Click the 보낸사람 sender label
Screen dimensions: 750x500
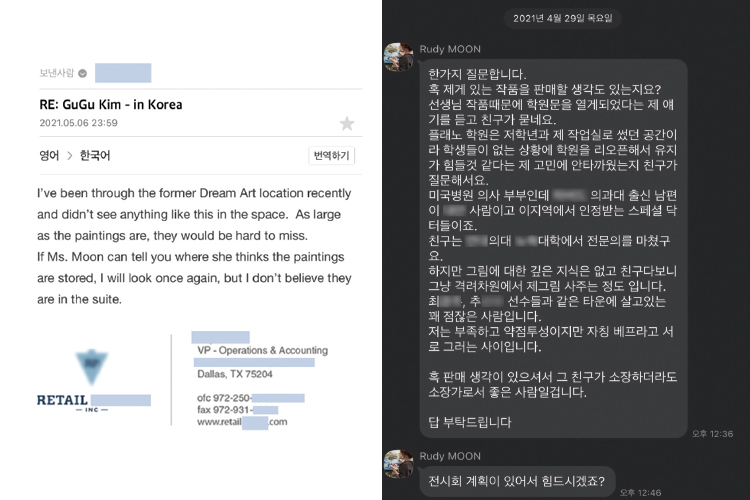56,73
